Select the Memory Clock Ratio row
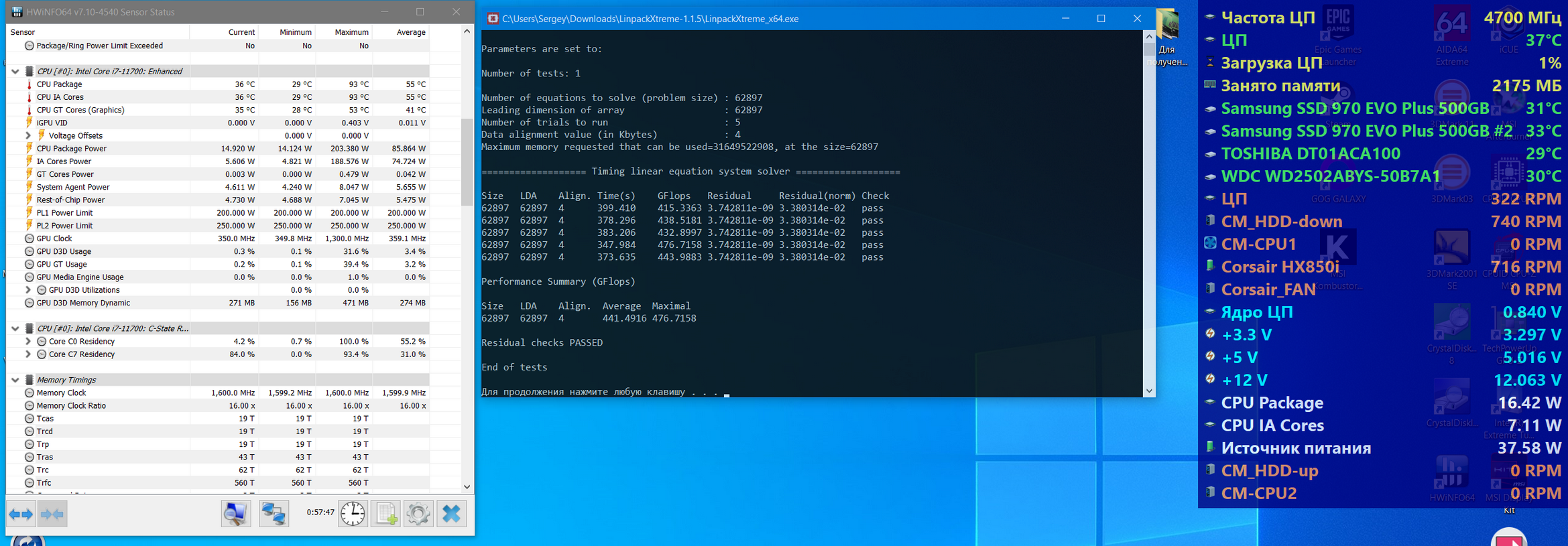Viewport: 1568px width, 546px height. click(218, 406)
